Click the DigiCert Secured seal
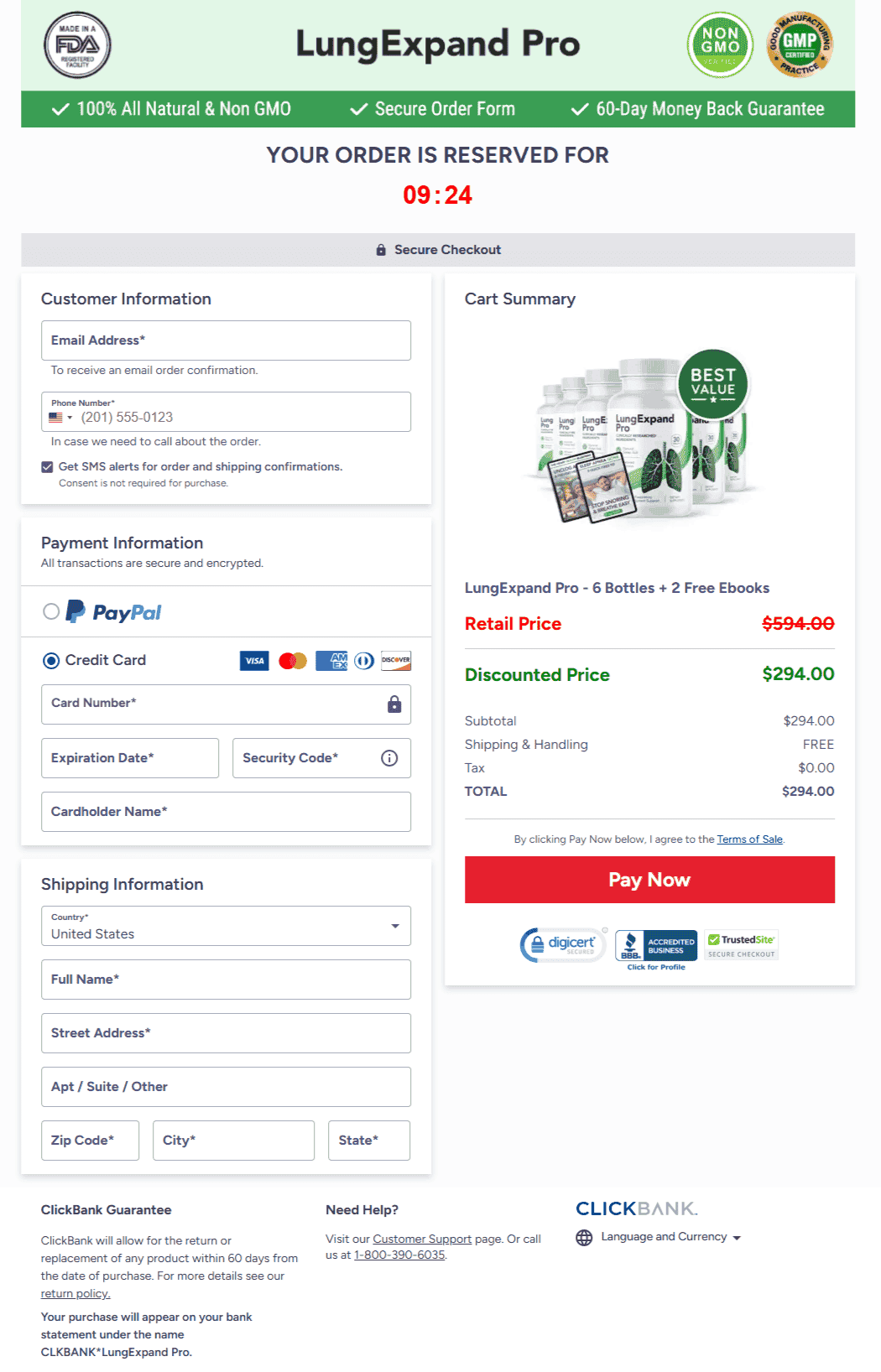Image resolution: width=881 pixels, height=1372 pixels. 562,944
